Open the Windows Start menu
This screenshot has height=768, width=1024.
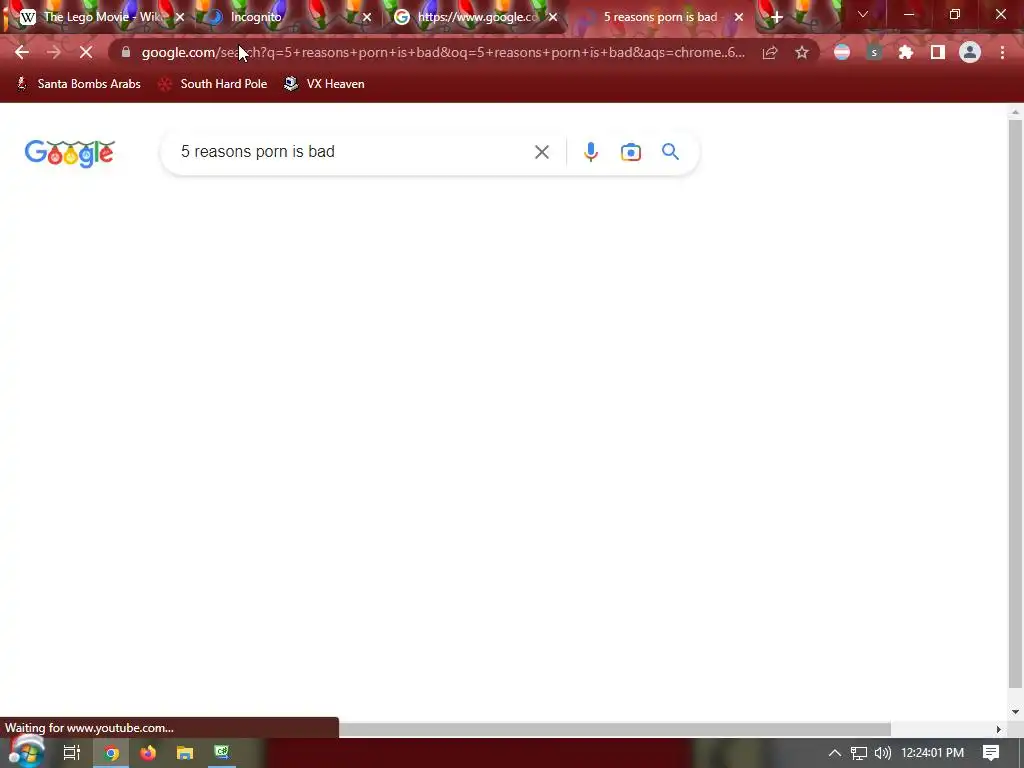pos(26,752)
